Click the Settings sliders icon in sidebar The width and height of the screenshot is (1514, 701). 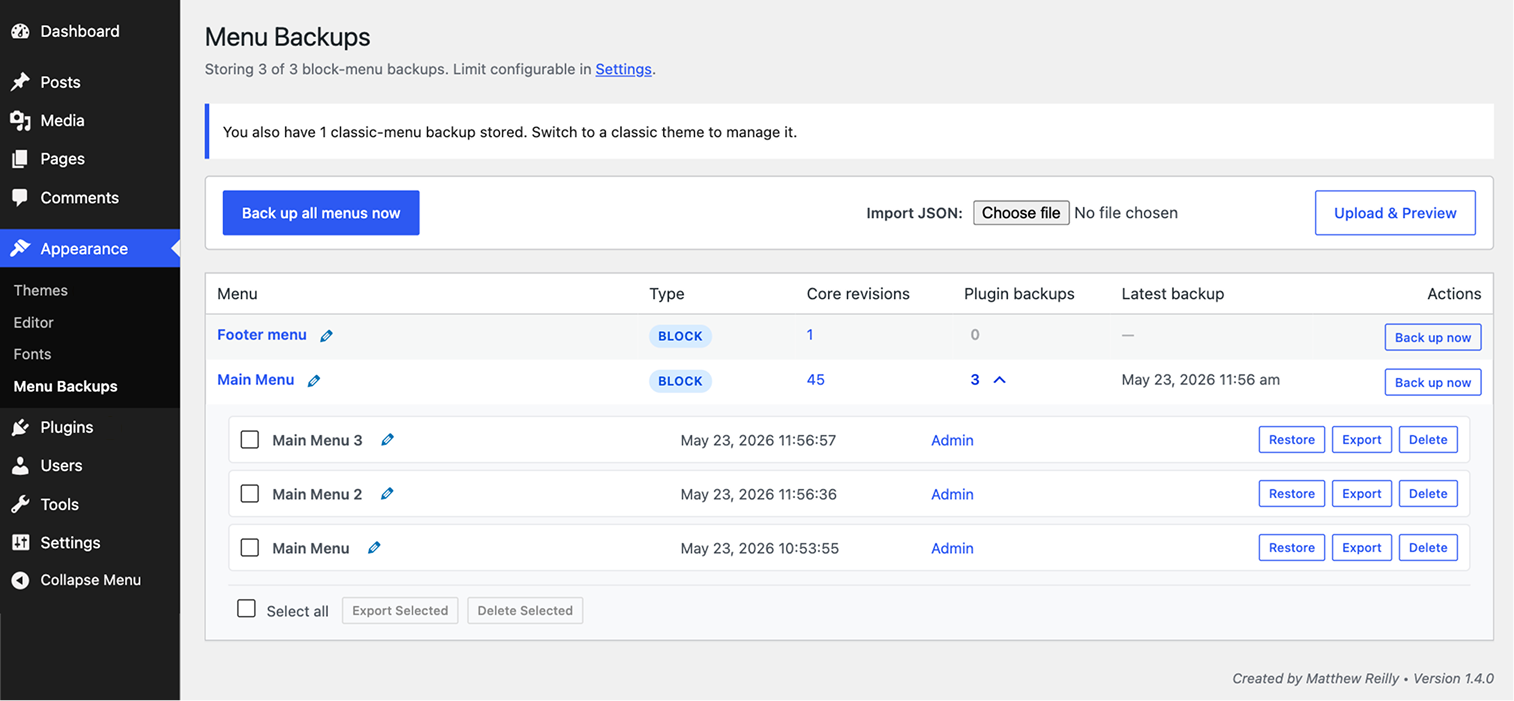coord(20,542)
